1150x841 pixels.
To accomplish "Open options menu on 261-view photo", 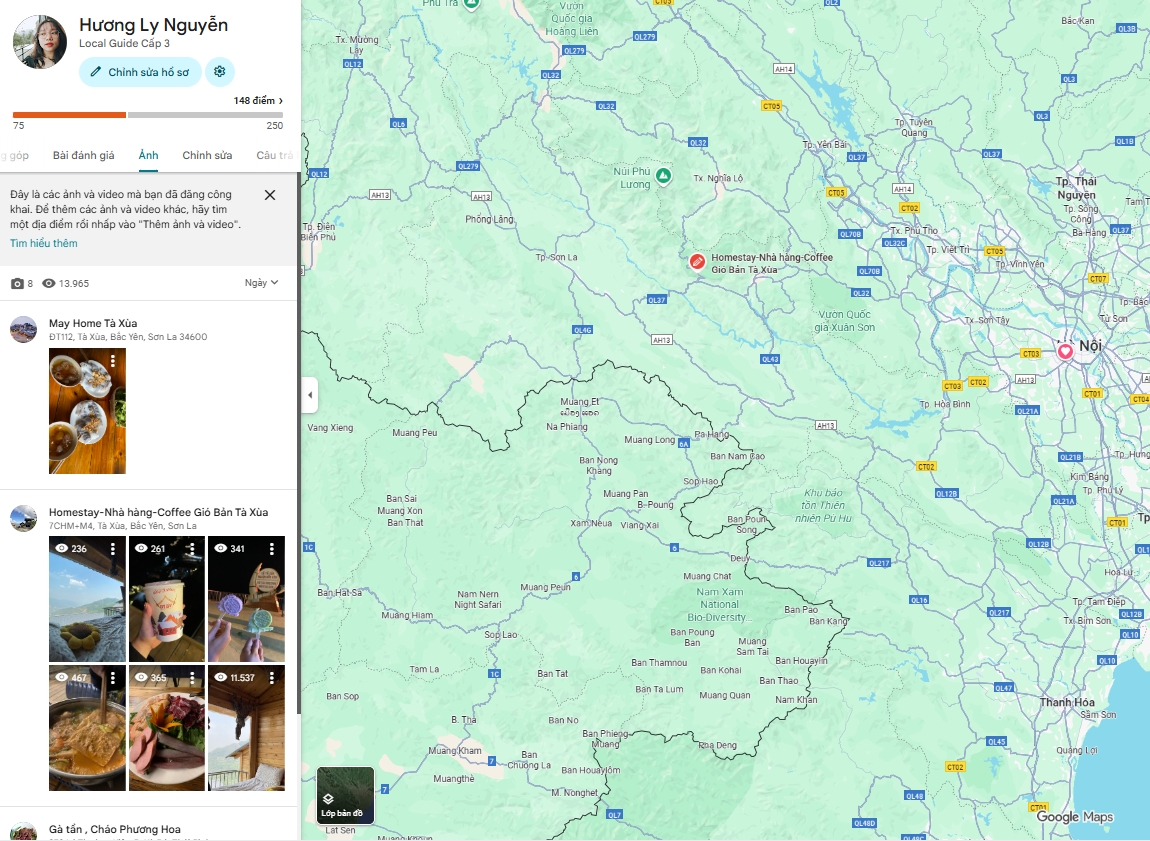I will (192, 548).
